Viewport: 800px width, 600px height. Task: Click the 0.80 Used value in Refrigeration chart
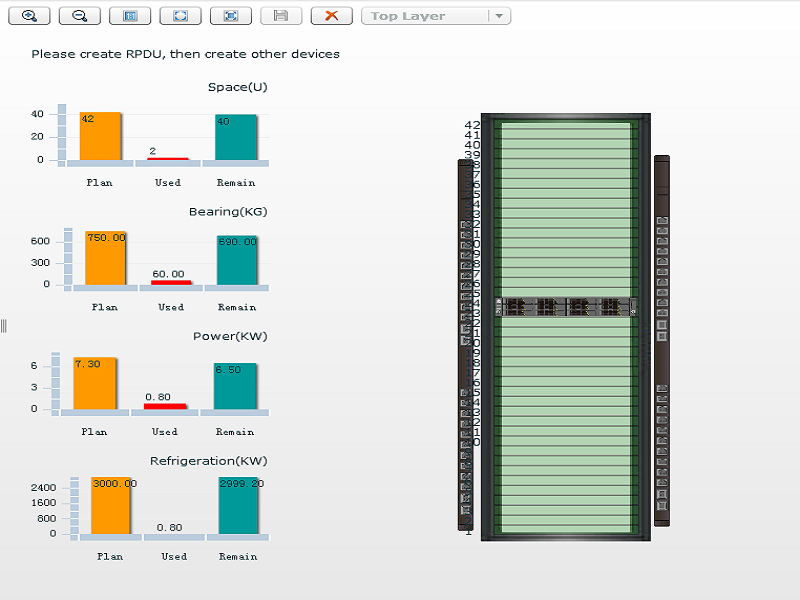(x=169, y=527)
